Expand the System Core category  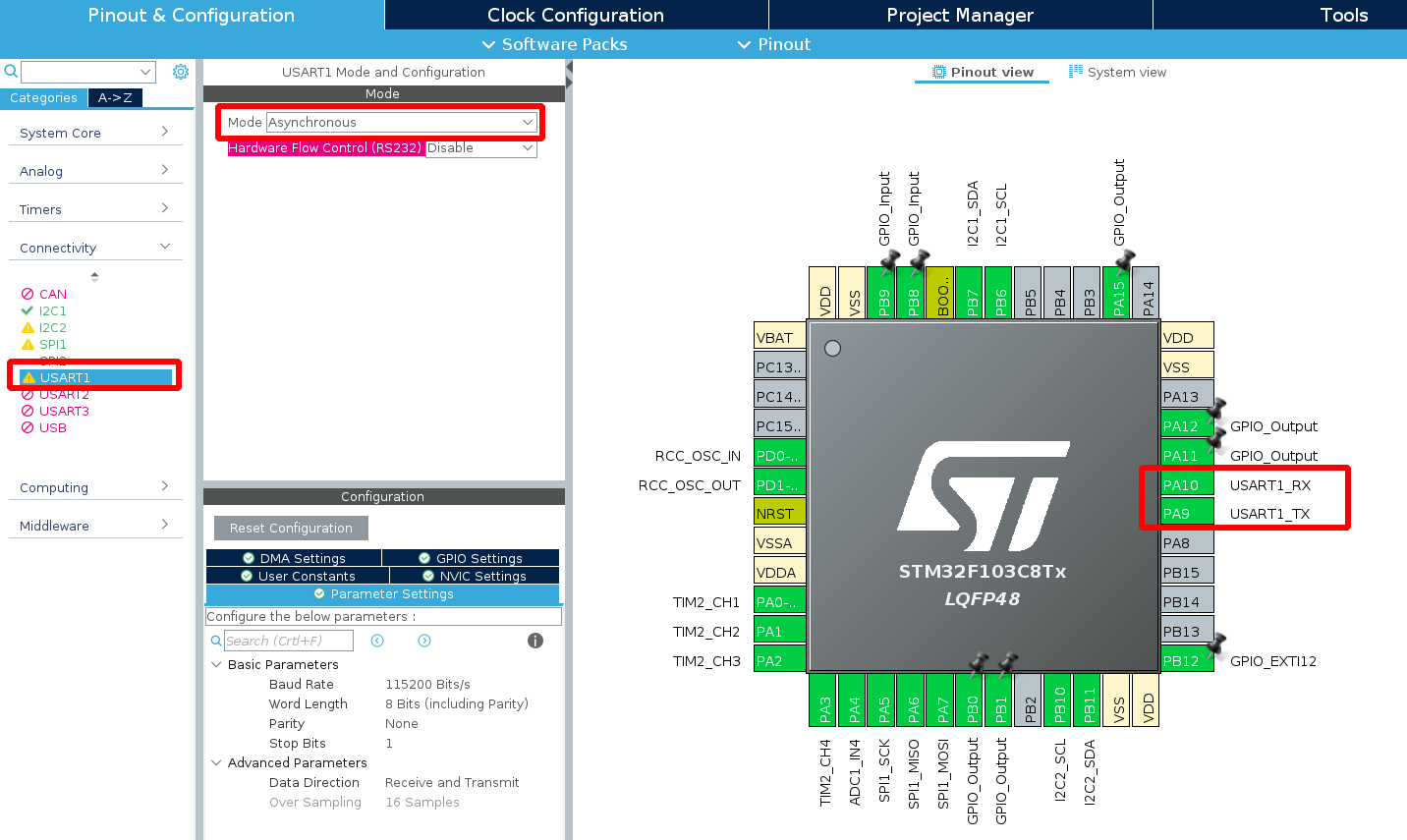(95, 133)
